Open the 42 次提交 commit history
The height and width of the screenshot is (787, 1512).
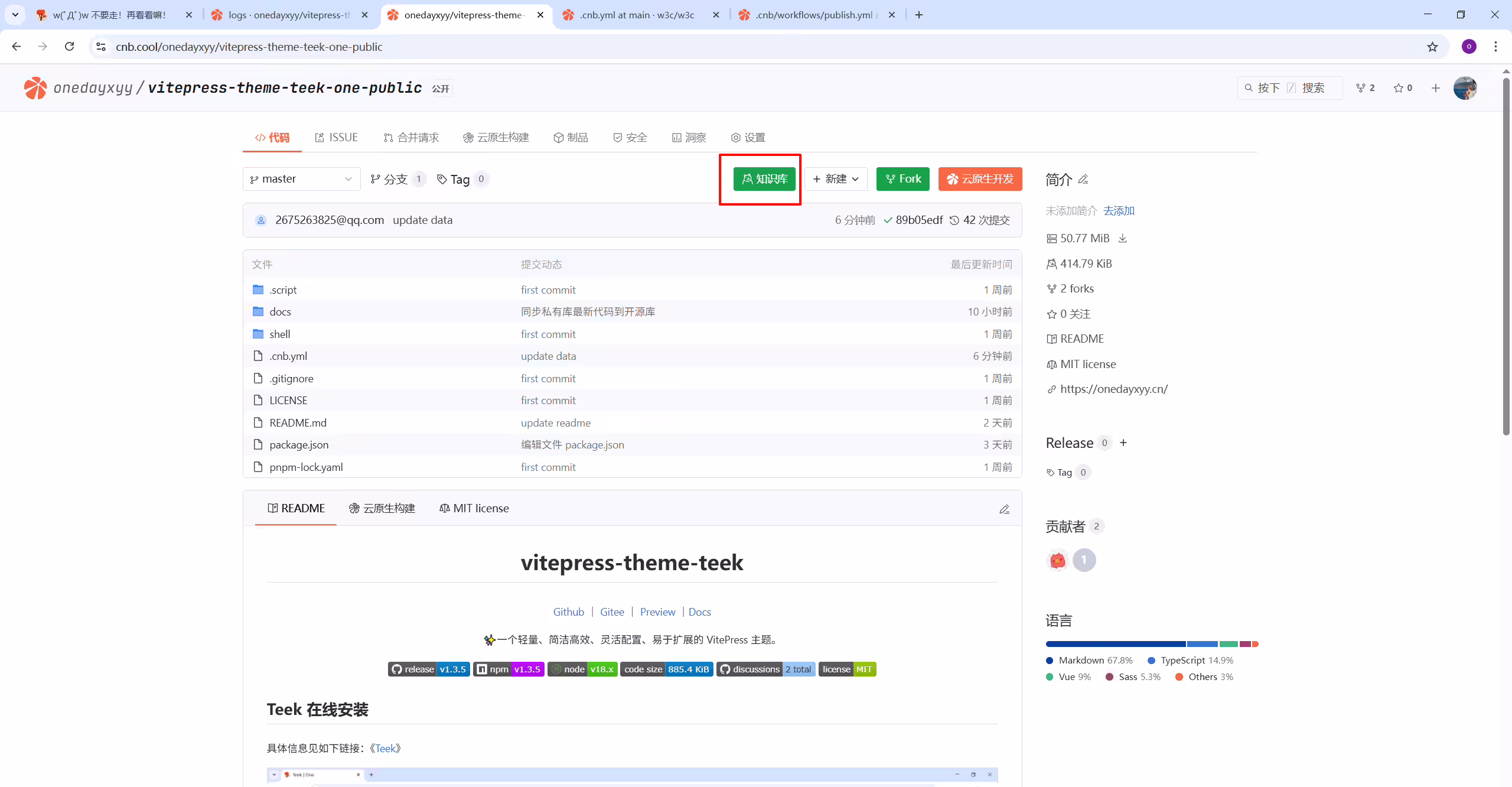point(980,220)
